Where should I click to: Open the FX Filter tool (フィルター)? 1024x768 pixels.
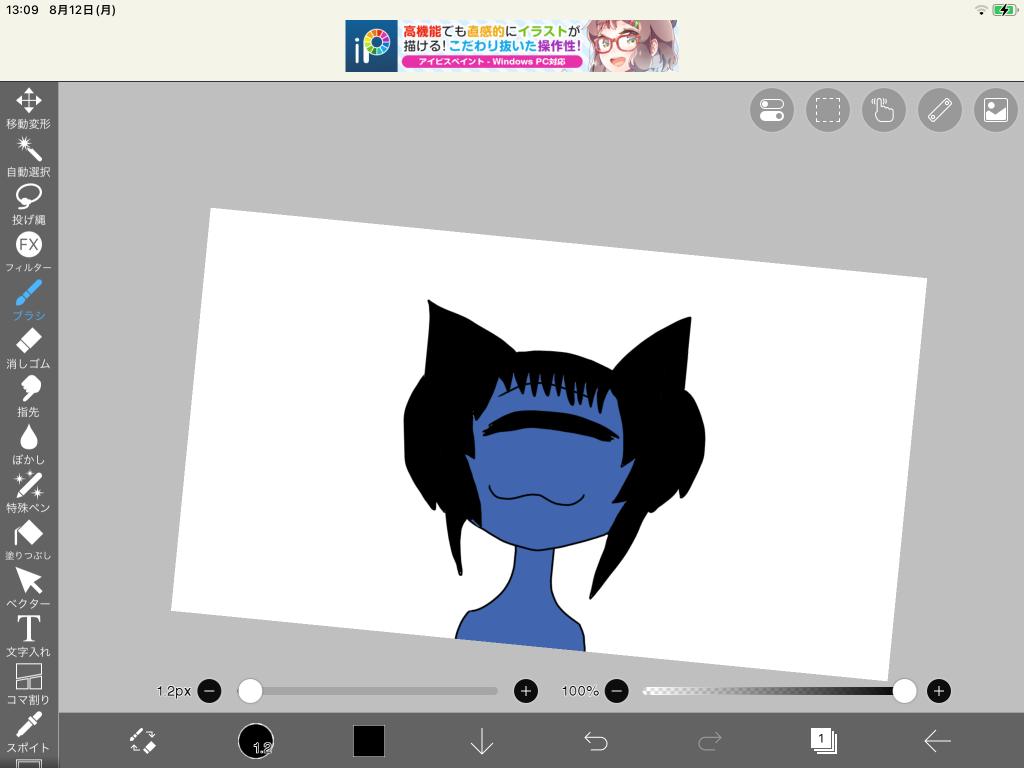coord(28,252)
